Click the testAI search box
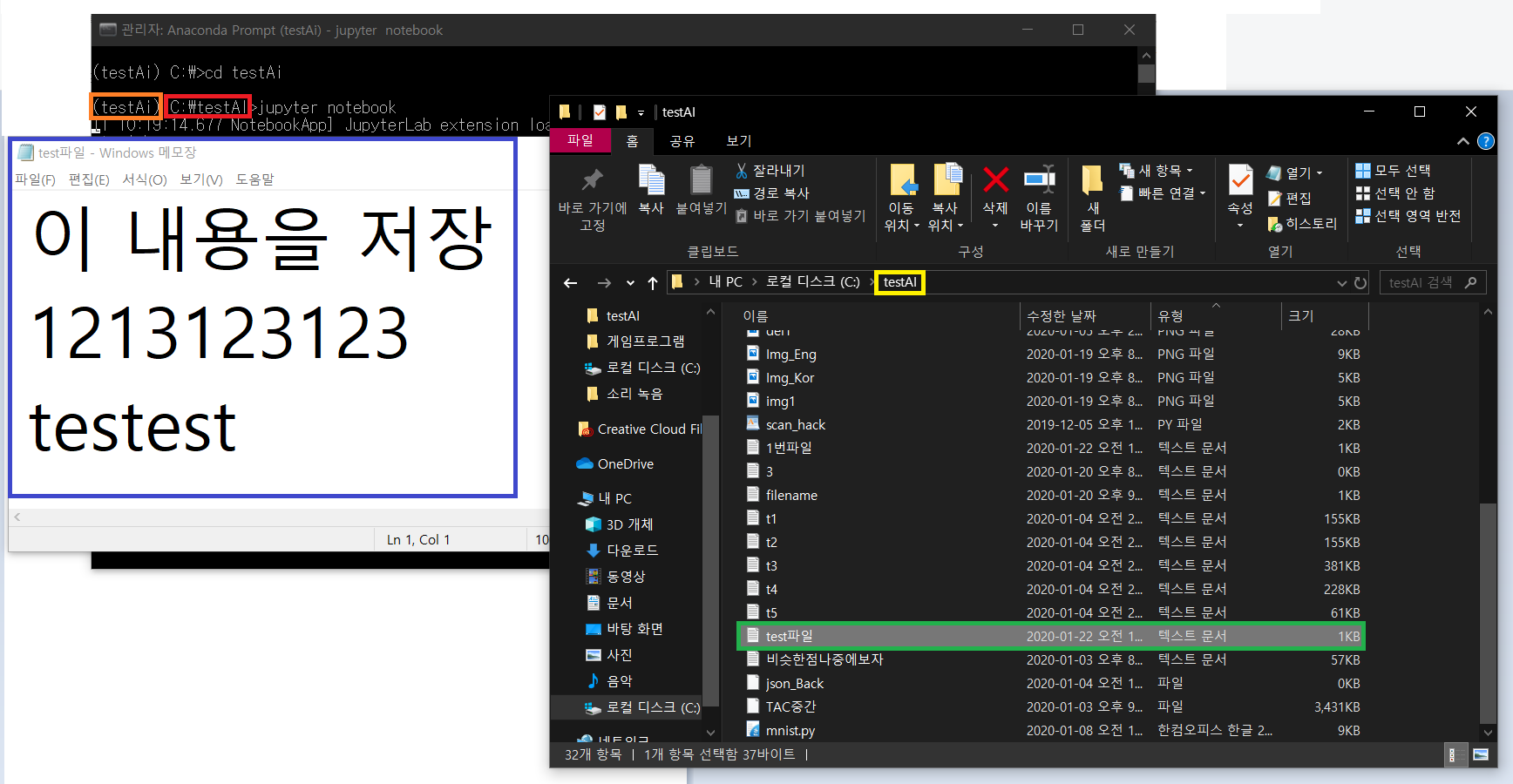1513x784 pixels. [1432, 282]
